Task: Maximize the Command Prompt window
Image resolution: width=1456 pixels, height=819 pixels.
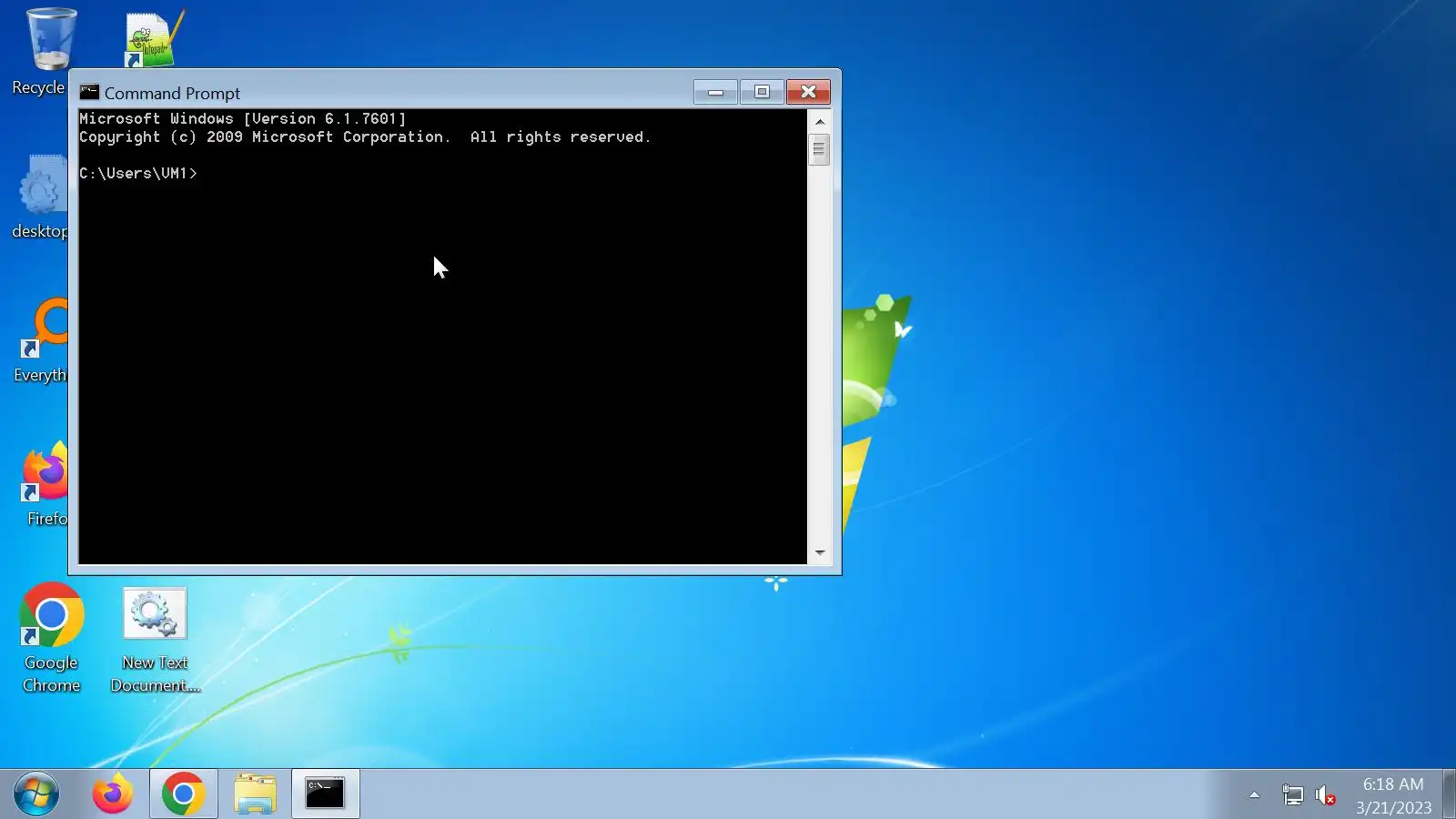Action: (762, 92)
